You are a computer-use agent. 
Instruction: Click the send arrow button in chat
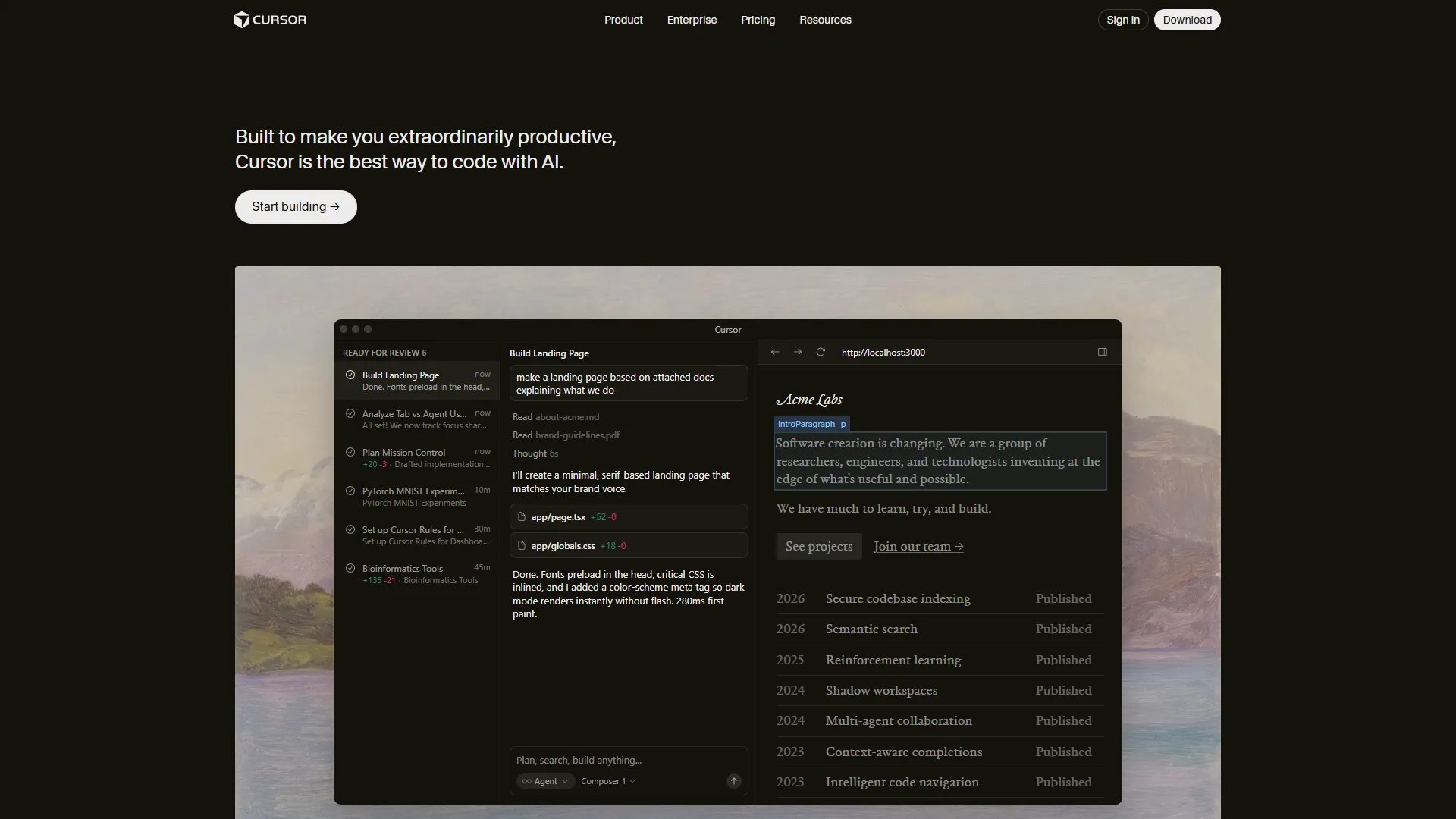(734, 781)
